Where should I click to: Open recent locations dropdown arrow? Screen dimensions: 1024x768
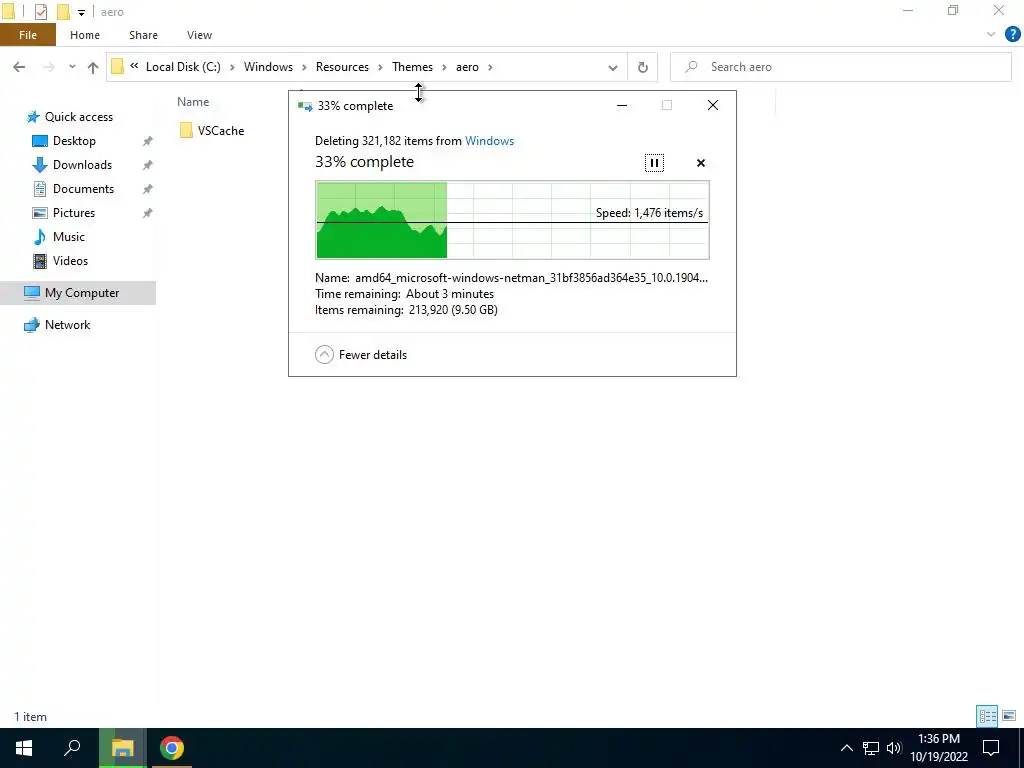point(72,67)
